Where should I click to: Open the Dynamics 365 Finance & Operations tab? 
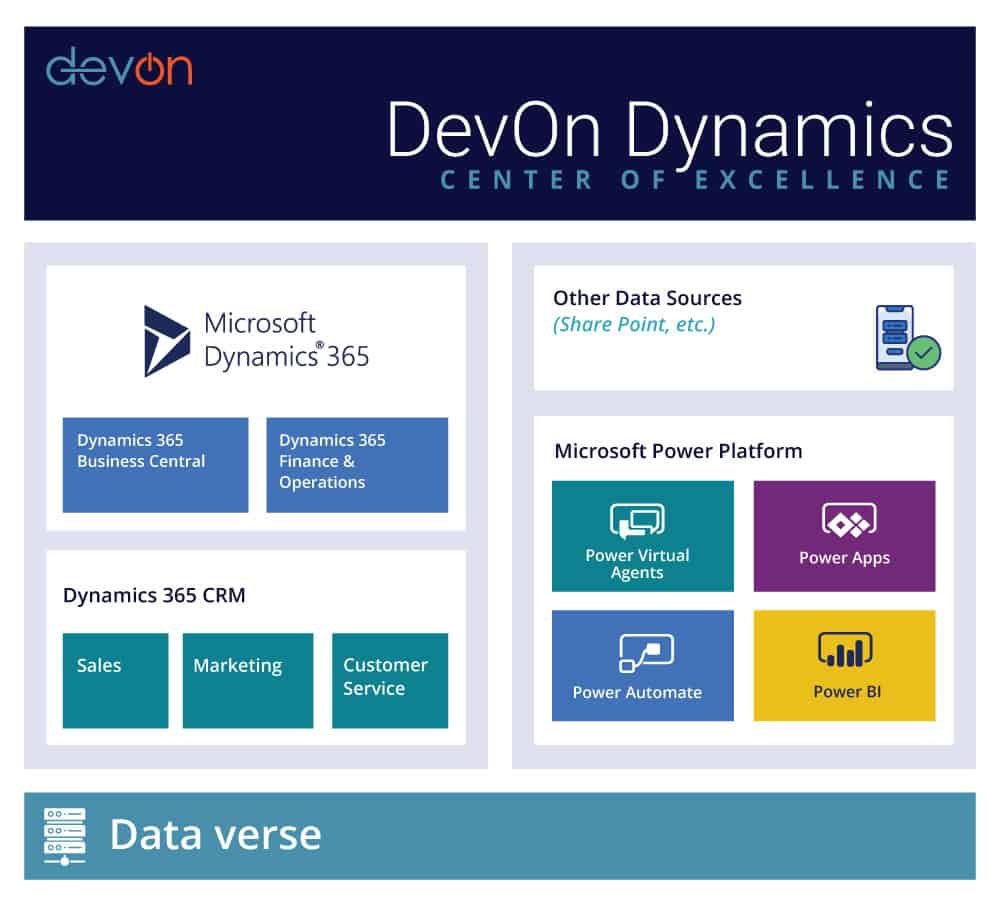click(357, 464)
